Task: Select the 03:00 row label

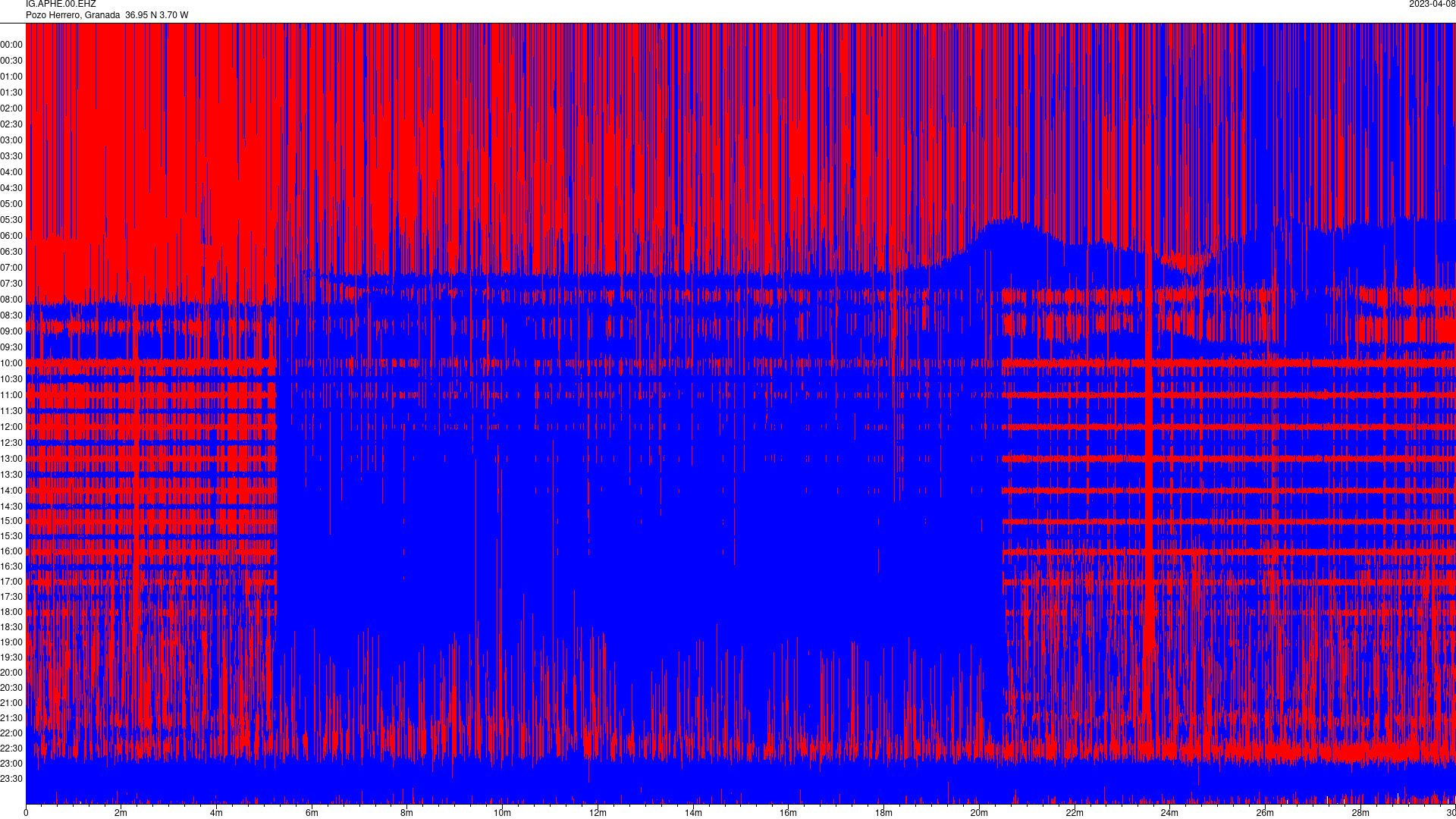Action: tap(11, 140)
